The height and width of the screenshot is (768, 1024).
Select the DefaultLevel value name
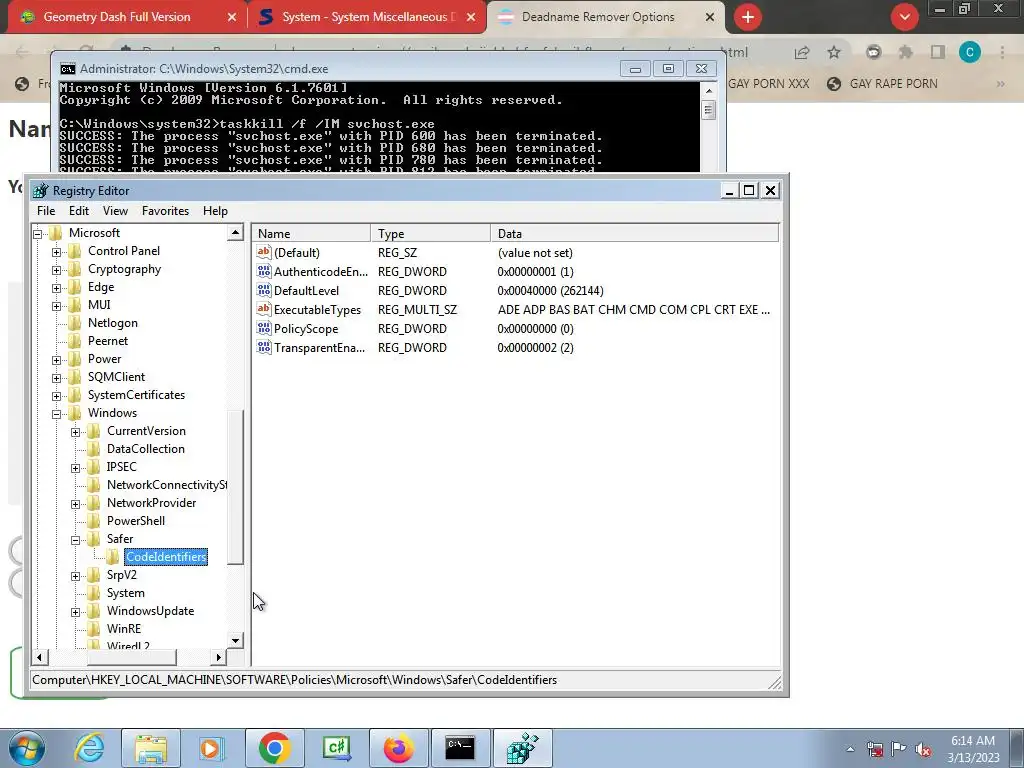(306, 291)
